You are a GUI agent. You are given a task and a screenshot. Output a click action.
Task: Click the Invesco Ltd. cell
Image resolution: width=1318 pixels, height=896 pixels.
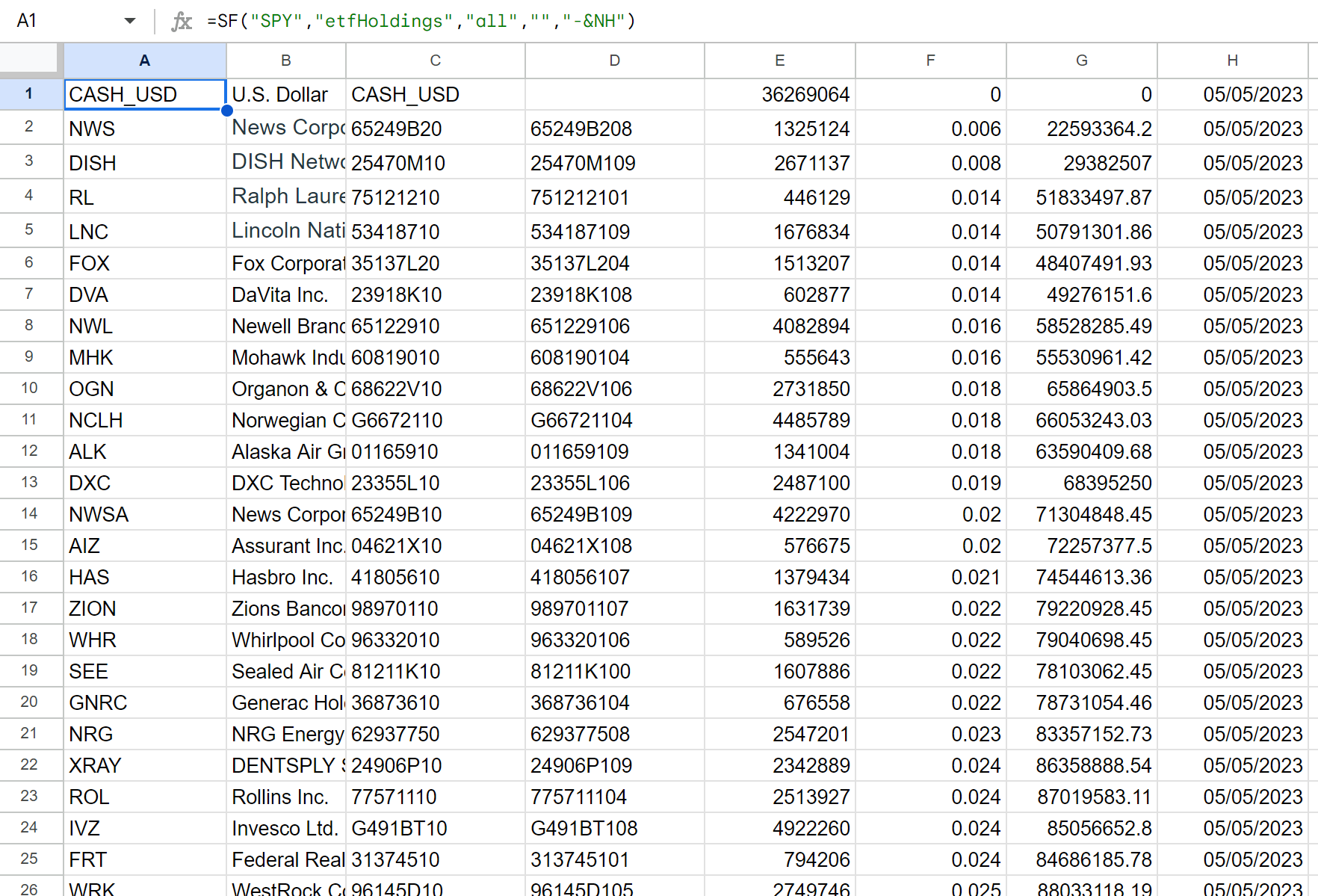[286, 828]
